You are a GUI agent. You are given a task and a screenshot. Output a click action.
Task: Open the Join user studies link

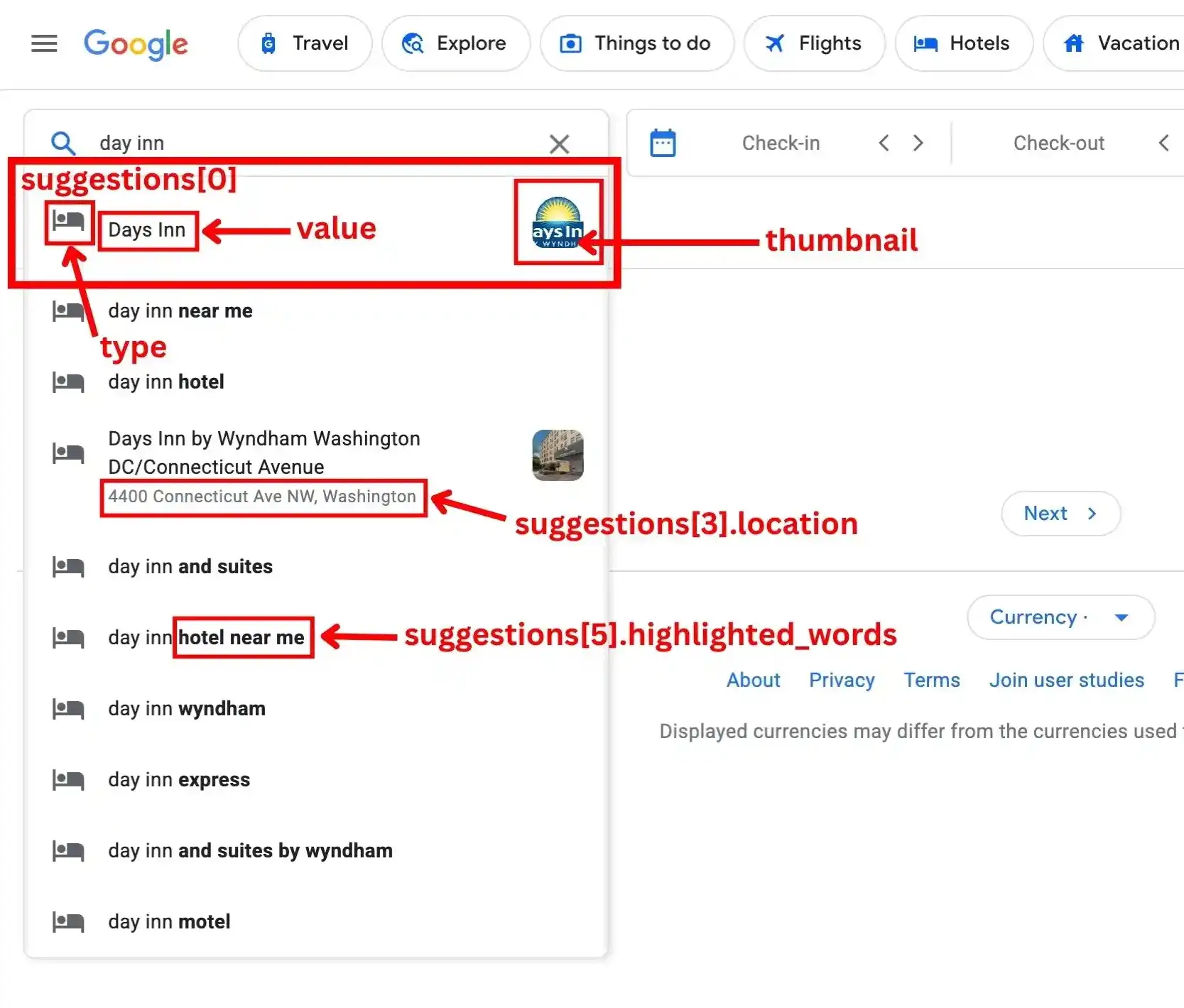(x=1067, y=681)
